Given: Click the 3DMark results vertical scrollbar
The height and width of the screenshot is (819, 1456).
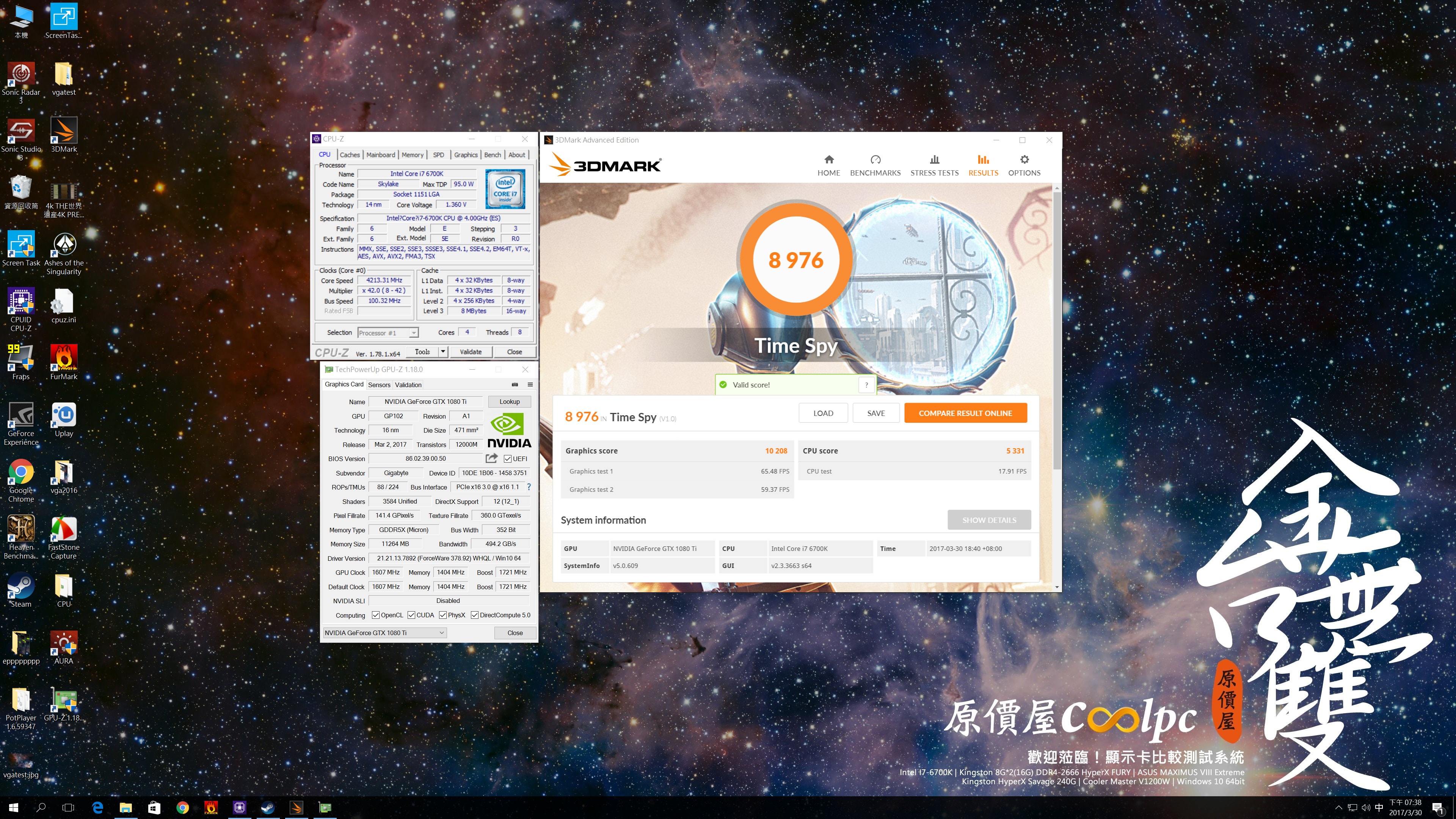Looking at the screenshot, I should click(x=1057, y=331).
